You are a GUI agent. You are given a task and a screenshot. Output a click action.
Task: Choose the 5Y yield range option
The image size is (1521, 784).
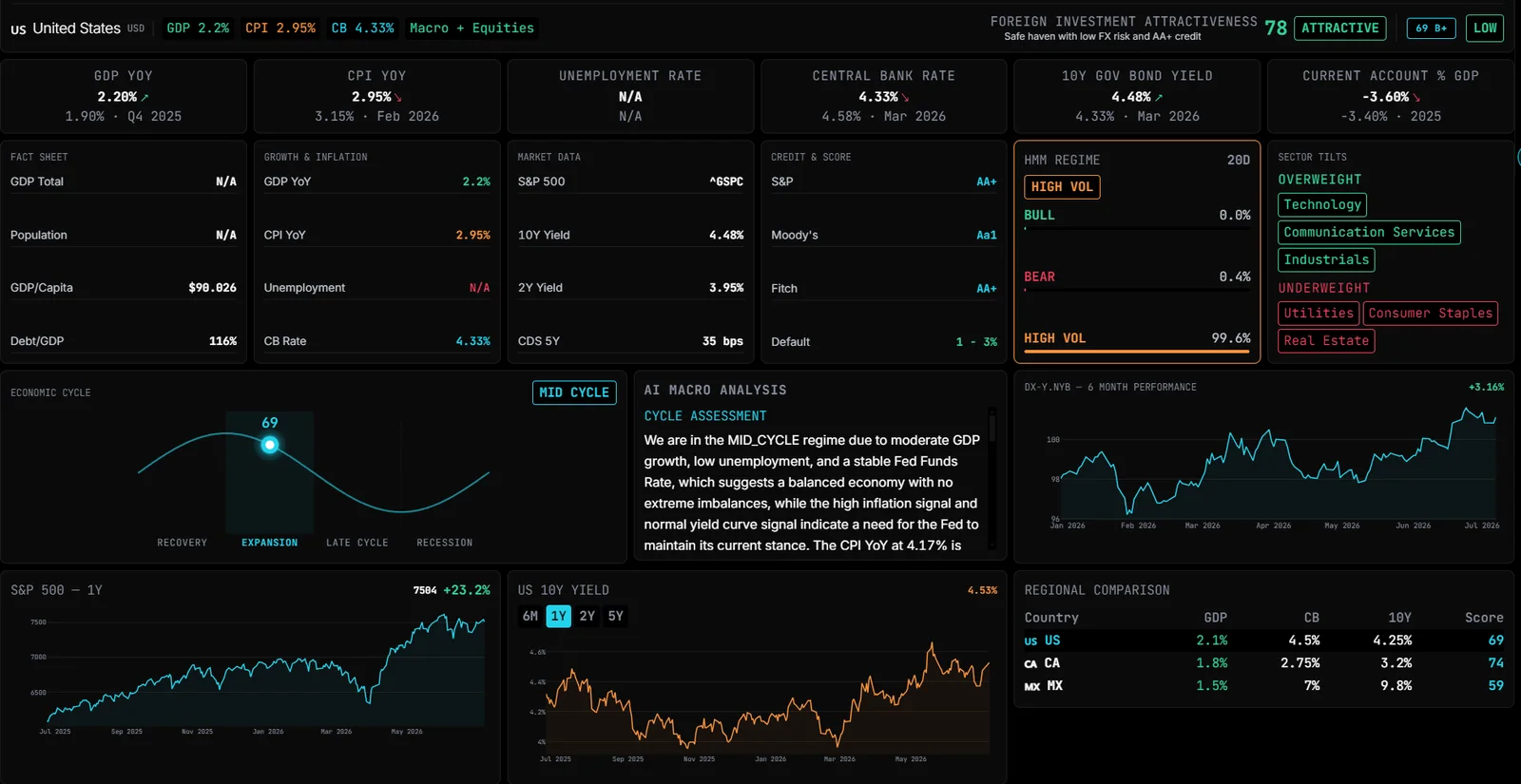tap(616, 616)
